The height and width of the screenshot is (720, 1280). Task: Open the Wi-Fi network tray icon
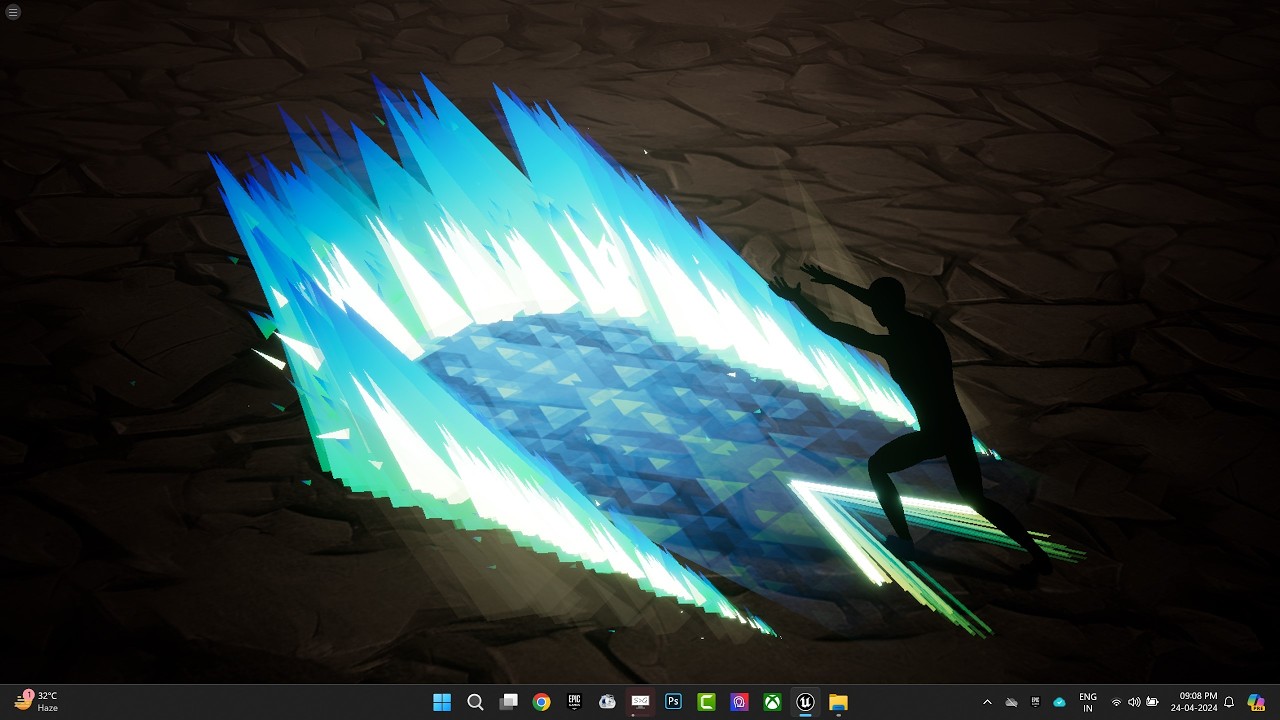[x=1116, y=702]
